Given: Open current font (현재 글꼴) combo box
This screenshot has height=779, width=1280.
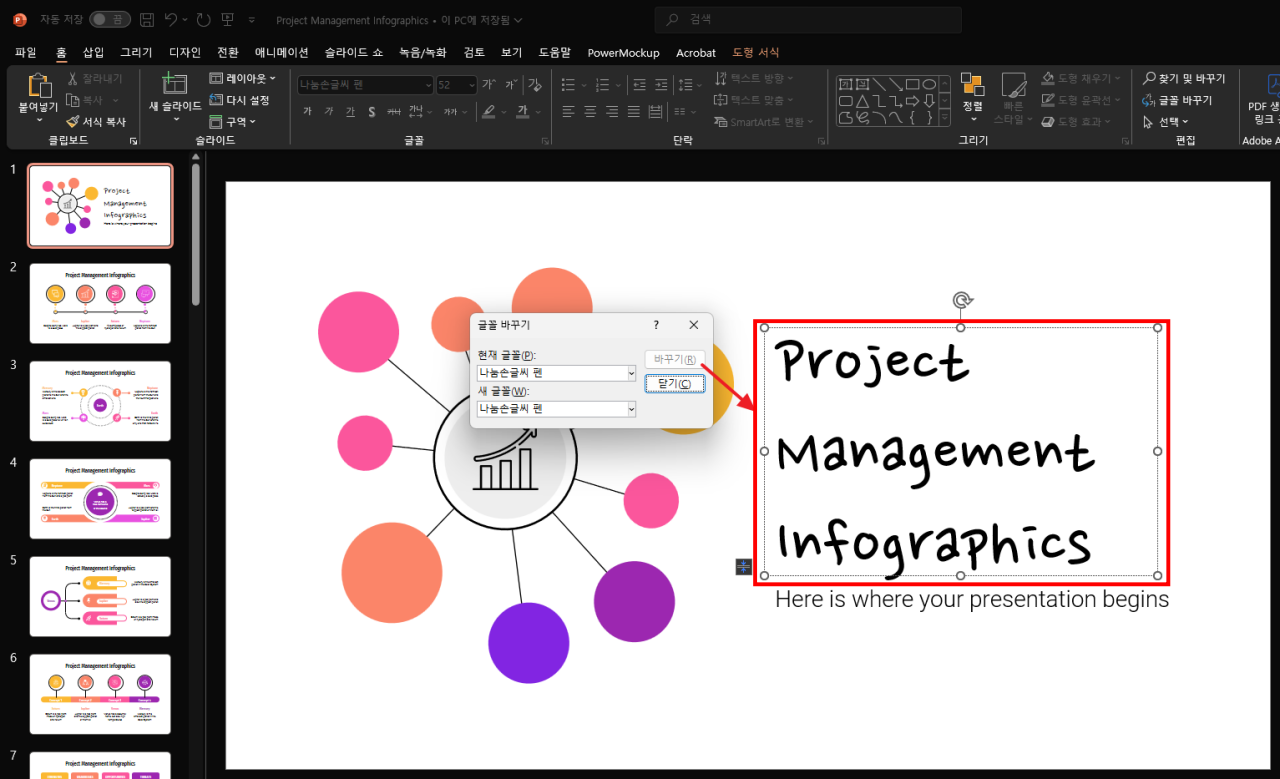Looking at the screenshot, I should (x=556, y=373).
